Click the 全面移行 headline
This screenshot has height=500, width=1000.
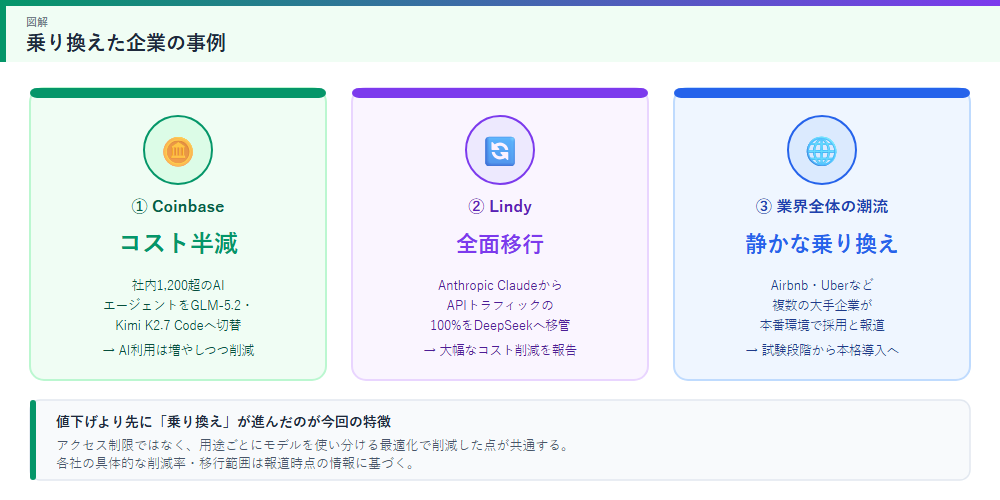coord(499,244)
